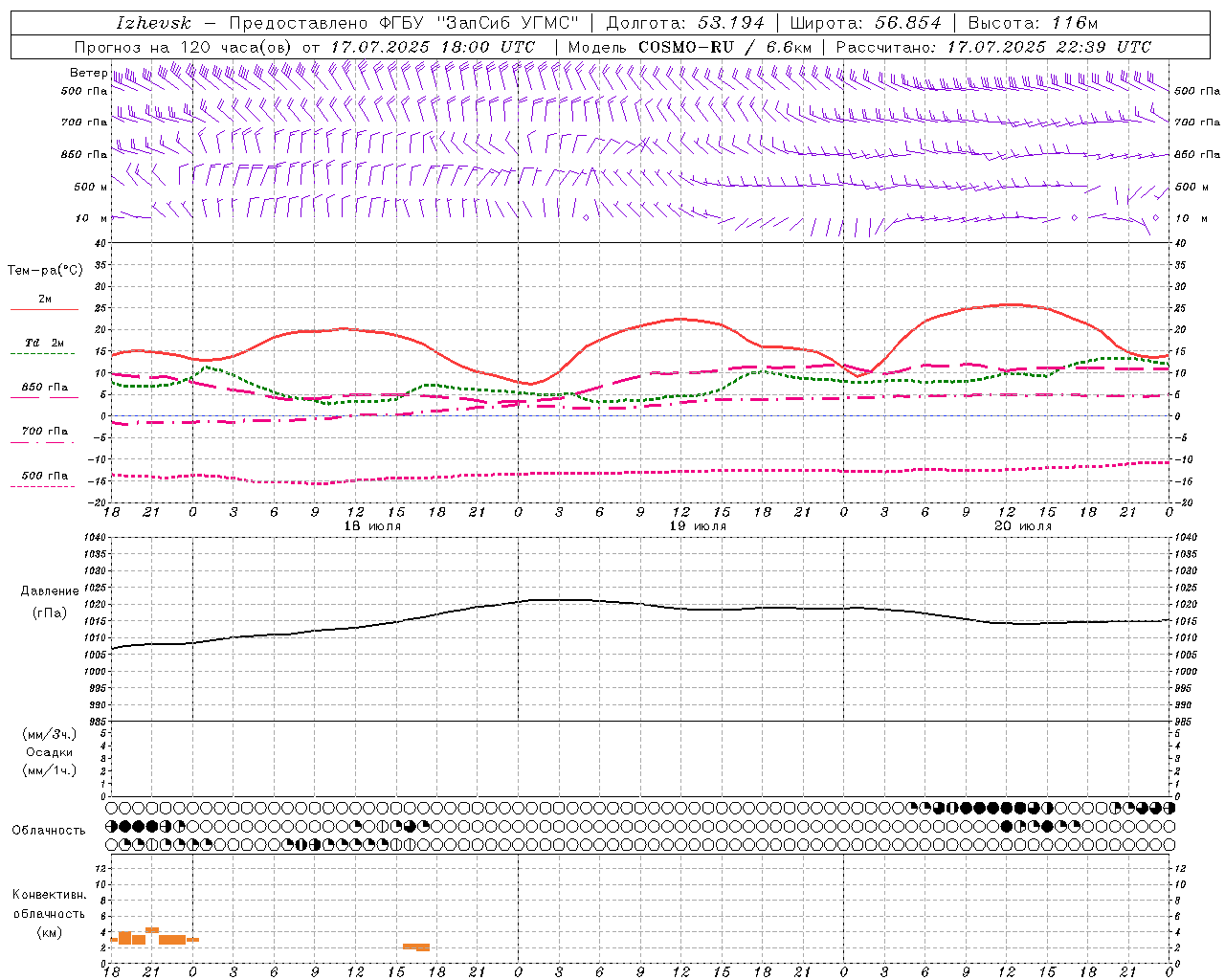
Task: Select the "ЗапСиб УГМС" provider text
Action: [508, 23]
